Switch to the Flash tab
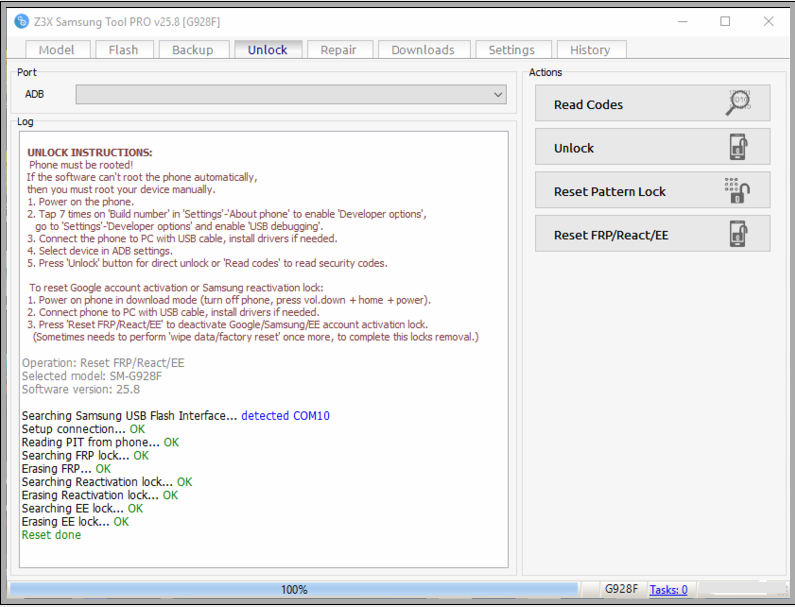Screen dimensions: 795x607 [x=123, y=50]
